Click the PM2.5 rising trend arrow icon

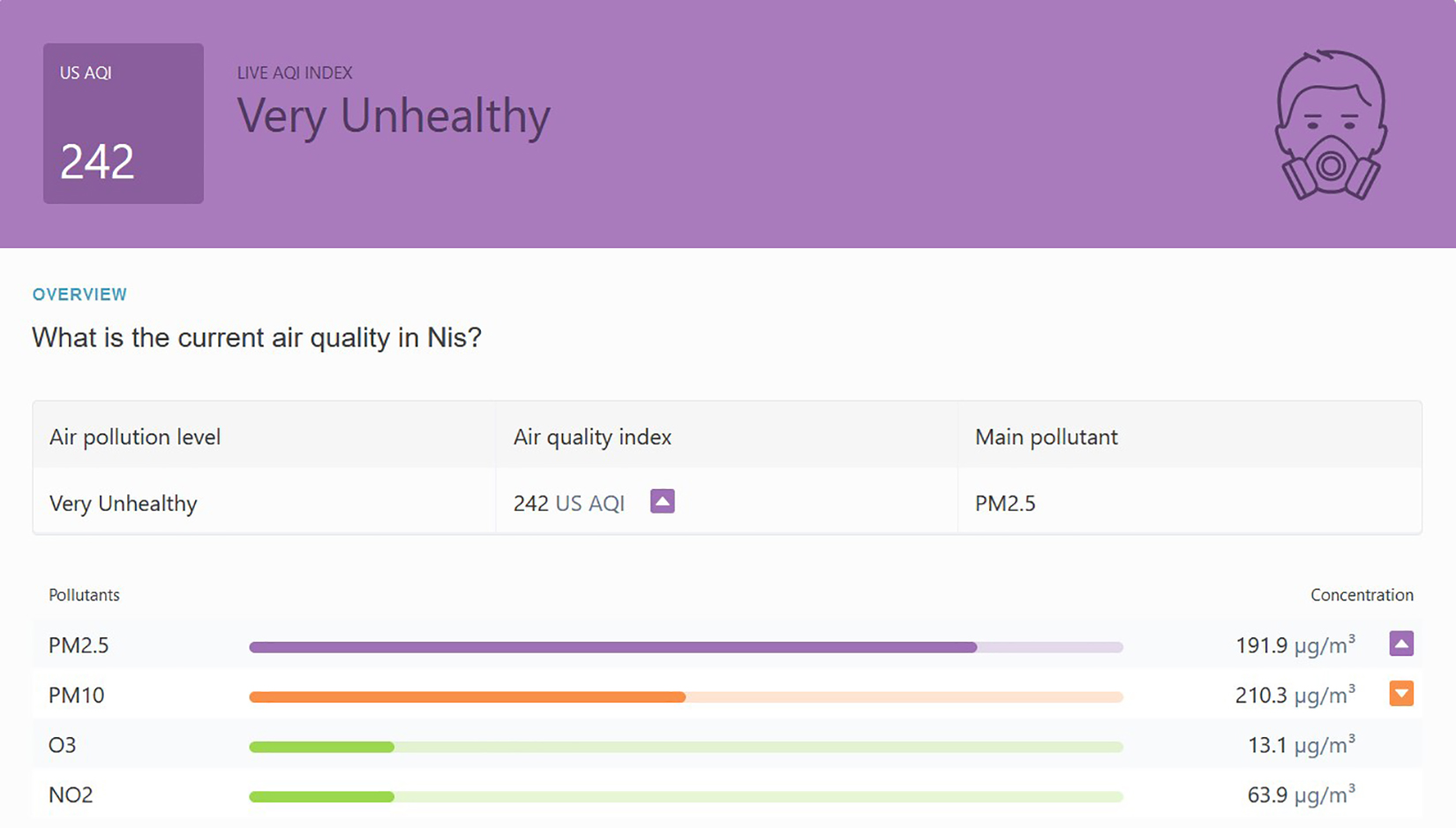tap(1400, 644)
